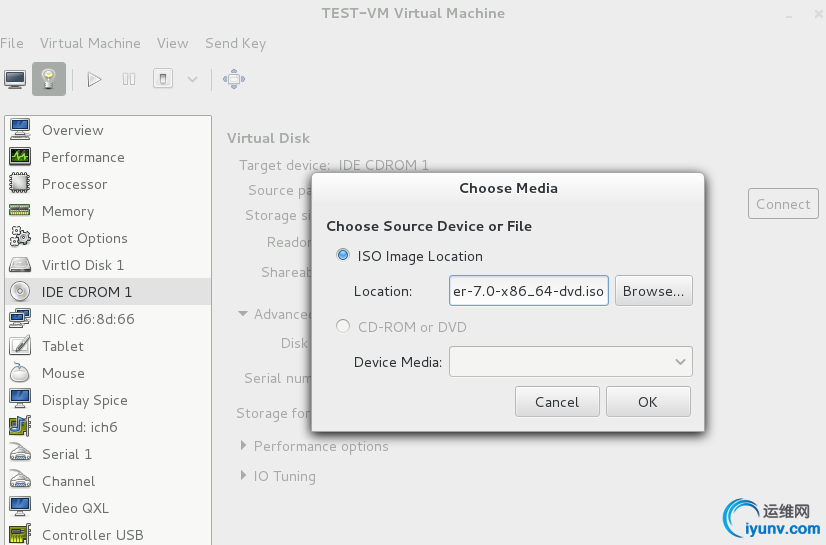Image resolution: width=826 pixels, height=545 pixels.
Task: Click OK in Choose Media dialog
Action: coord(647,402)
